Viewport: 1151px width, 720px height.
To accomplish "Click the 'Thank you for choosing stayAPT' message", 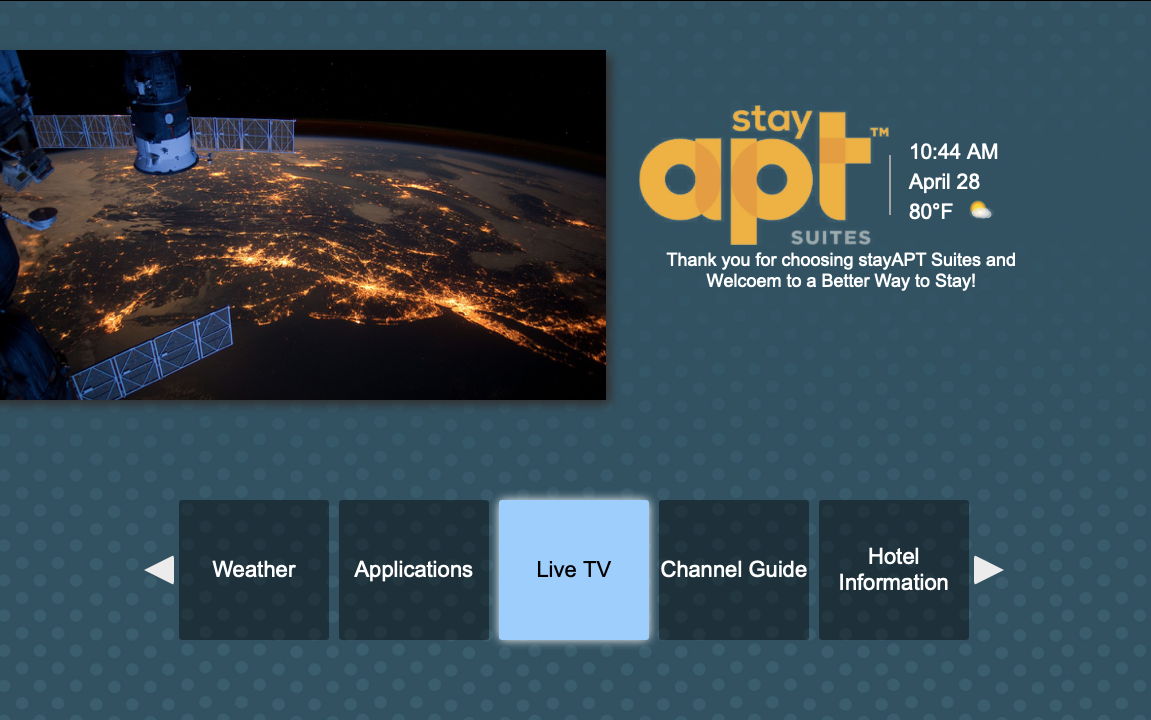I will (x=841, y=270).
